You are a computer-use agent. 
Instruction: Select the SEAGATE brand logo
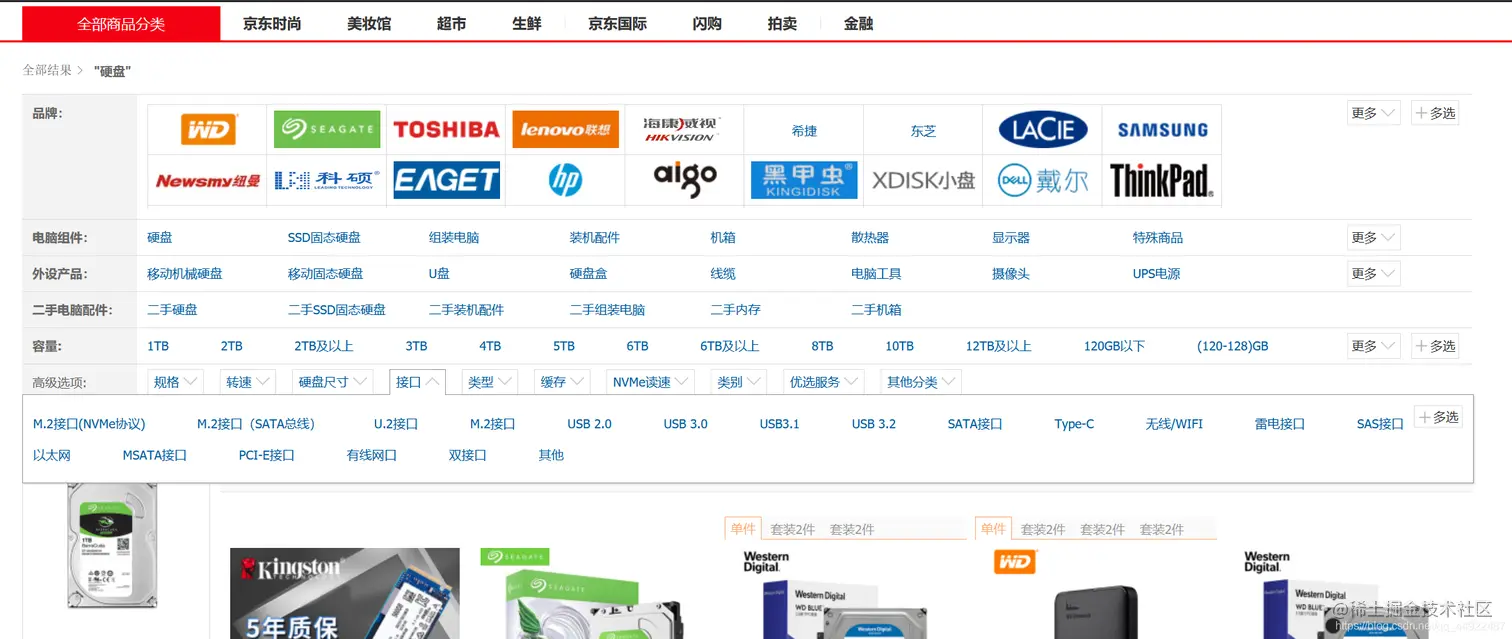(326, 129)
